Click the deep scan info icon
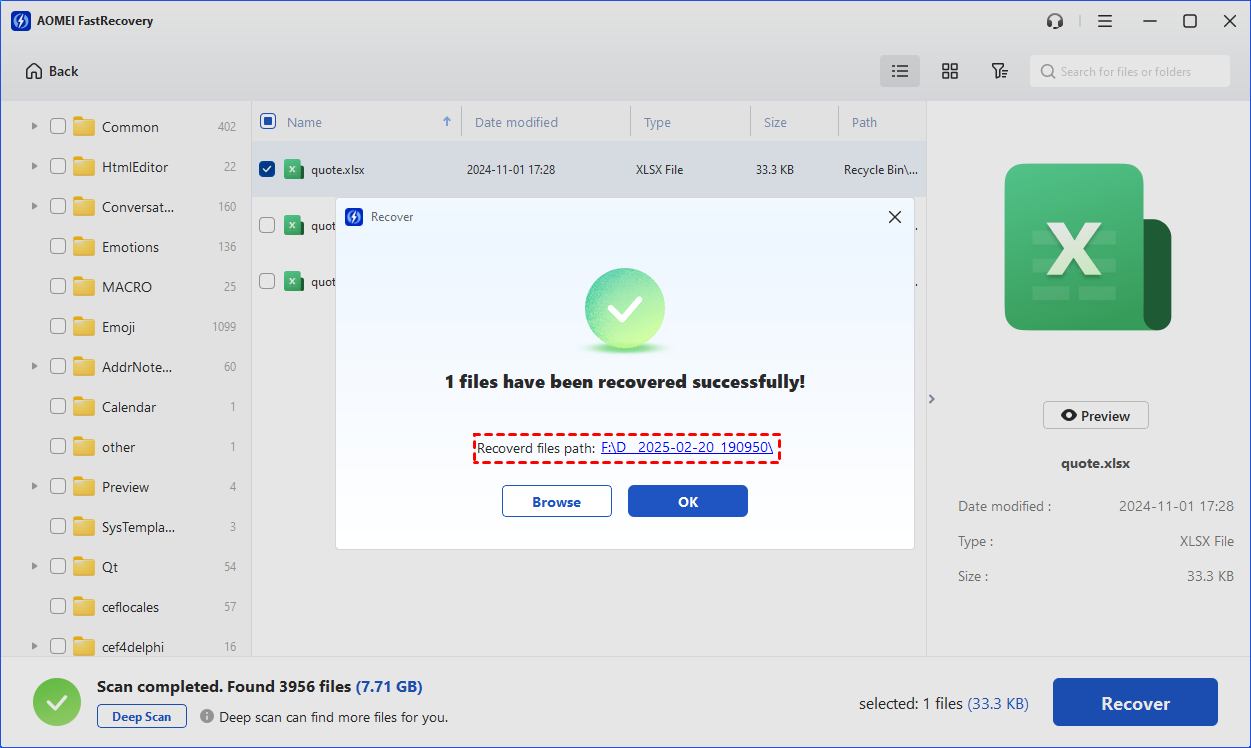1251x748 pixels. 207,717
